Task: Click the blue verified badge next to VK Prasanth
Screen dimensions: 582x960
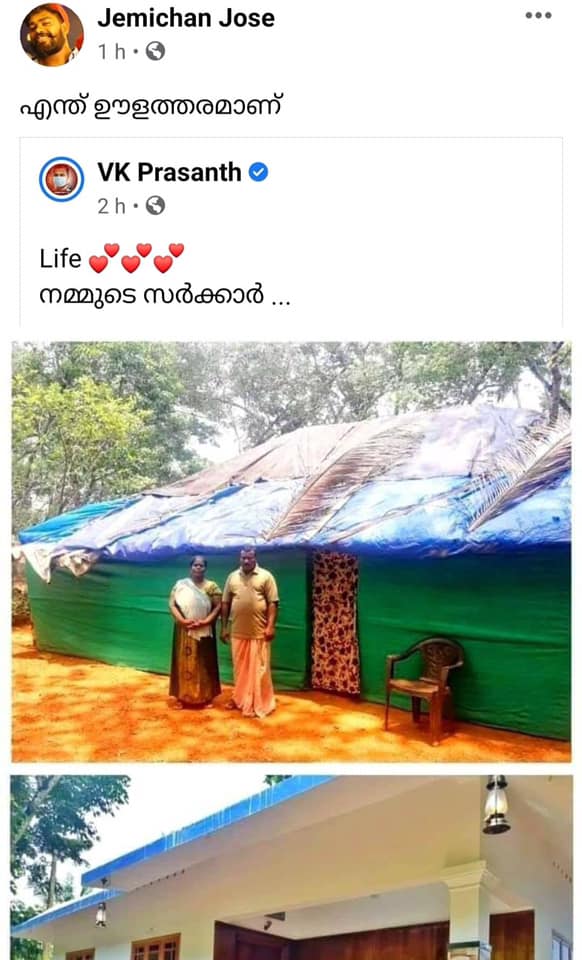Action: click(258, 172)
